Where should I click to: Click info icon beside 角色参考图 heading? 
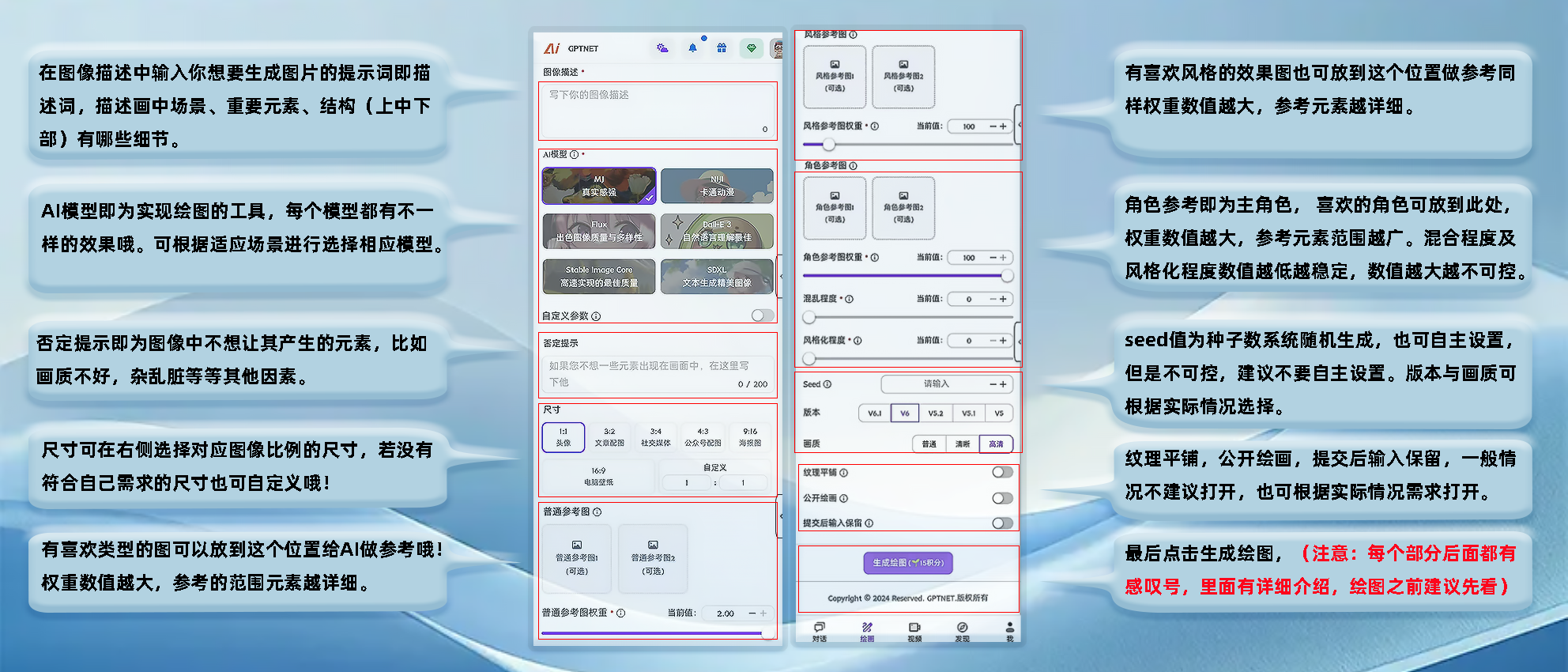pos(853,166)
